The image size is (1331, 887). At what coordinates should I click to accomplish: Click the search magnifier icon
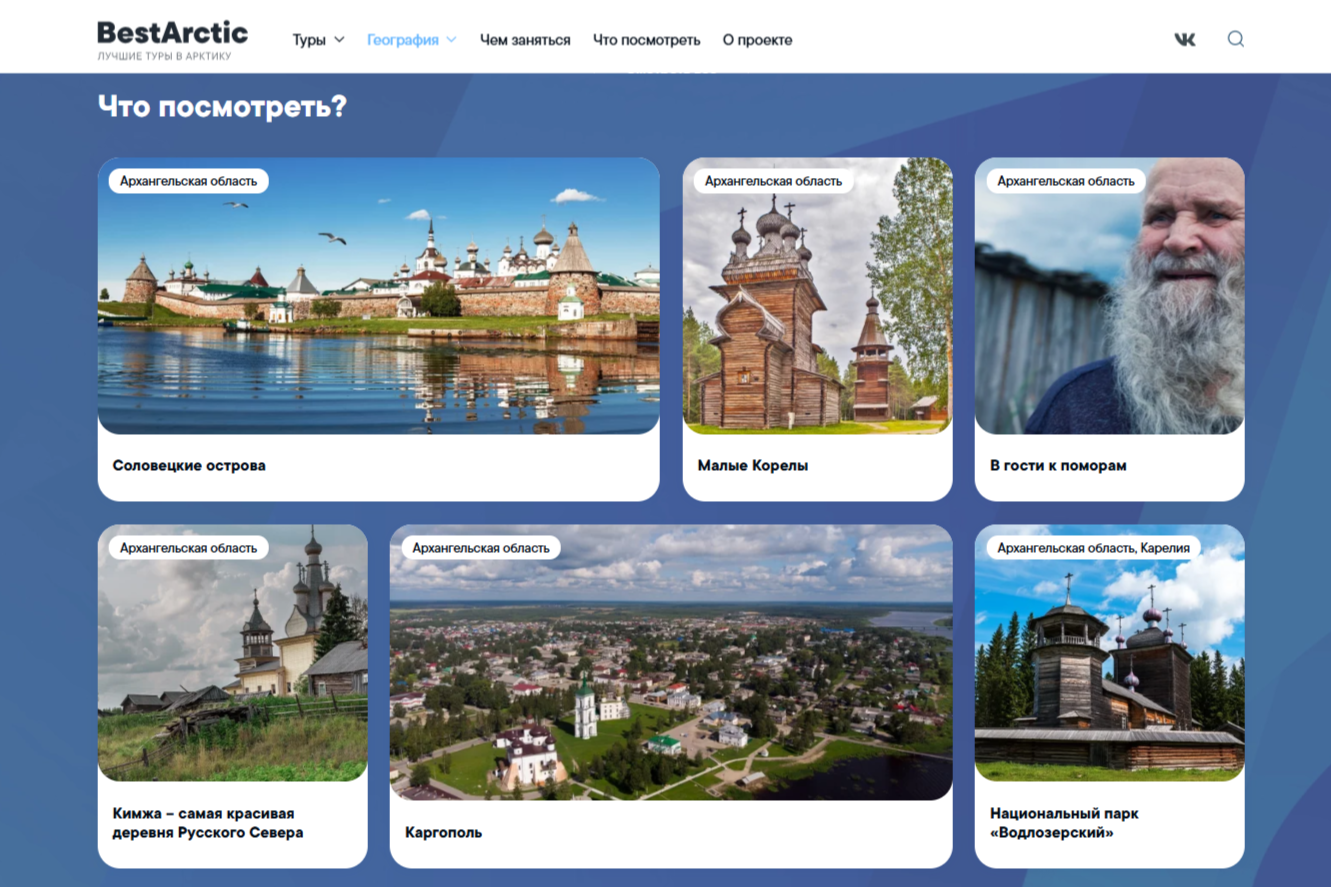tap(1236, 39)
